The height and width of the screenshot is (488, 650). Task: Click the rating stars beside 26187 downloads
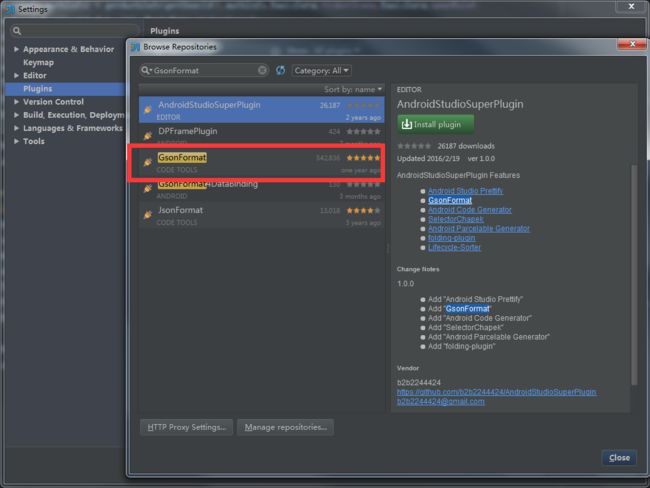pyautogui.click(x=414, y=146)
